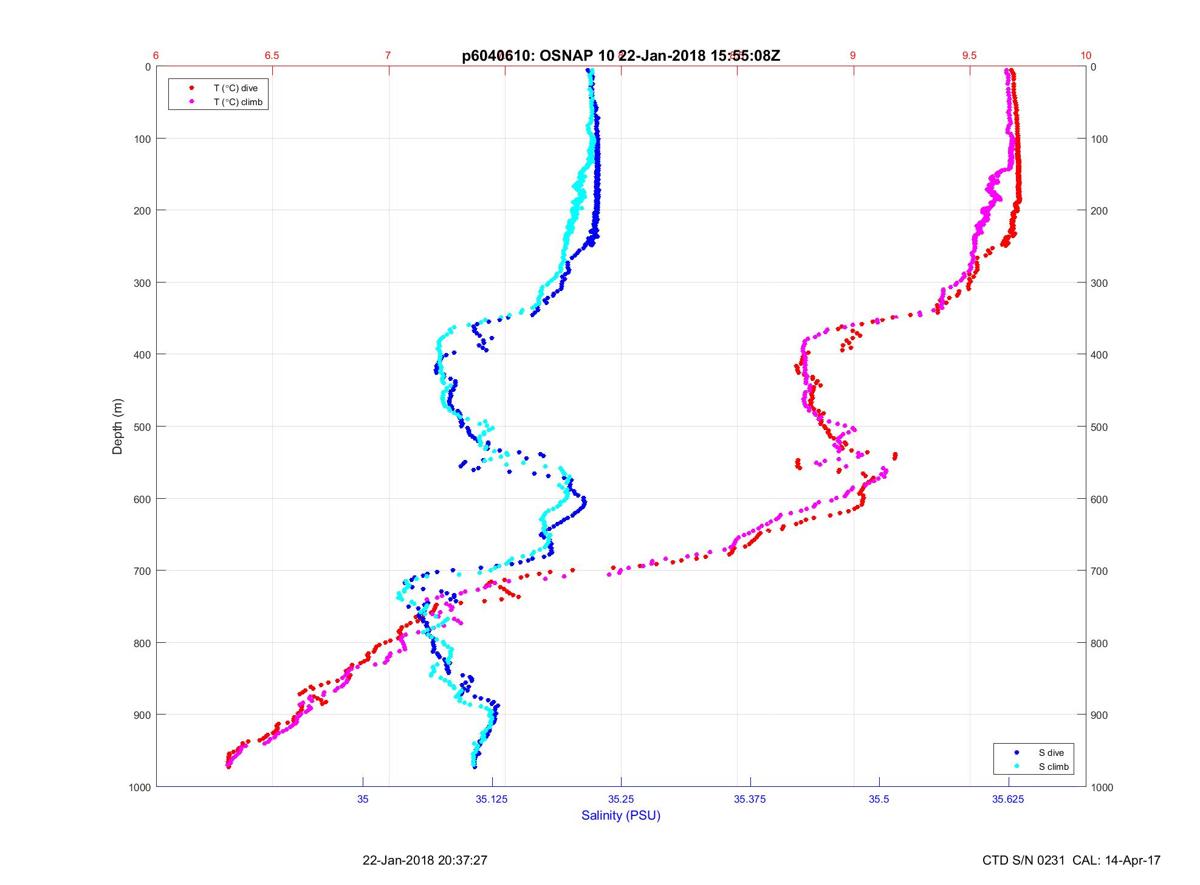Click red temperature tick label '10'
Viewport: 1200px width, 885px height.
tap(1086, 56)
